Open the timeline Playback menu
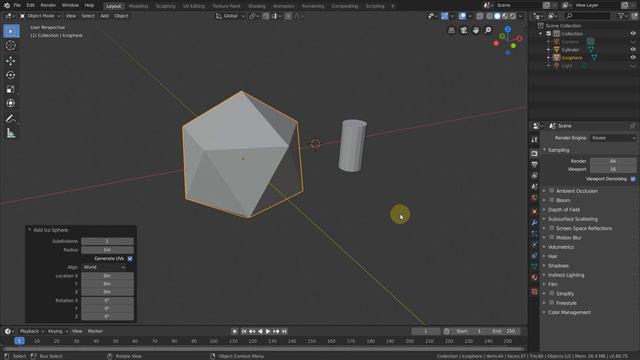The height and width of the screenshot is (360, 640). (x=31, y=331)
